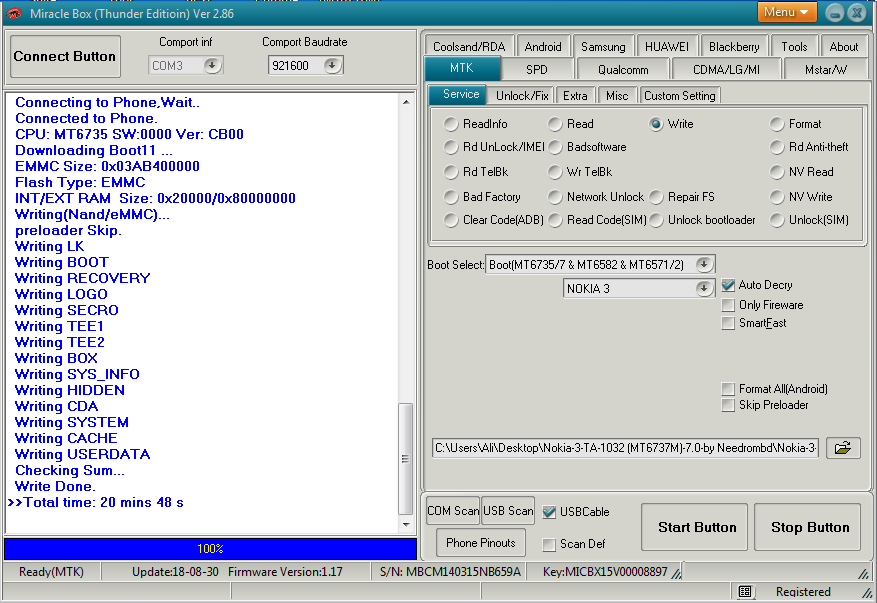This screenshot has width=877, height=603.
Task: Open the Unlock/Fix sub-tab
Action: click(x=522, y=96)
